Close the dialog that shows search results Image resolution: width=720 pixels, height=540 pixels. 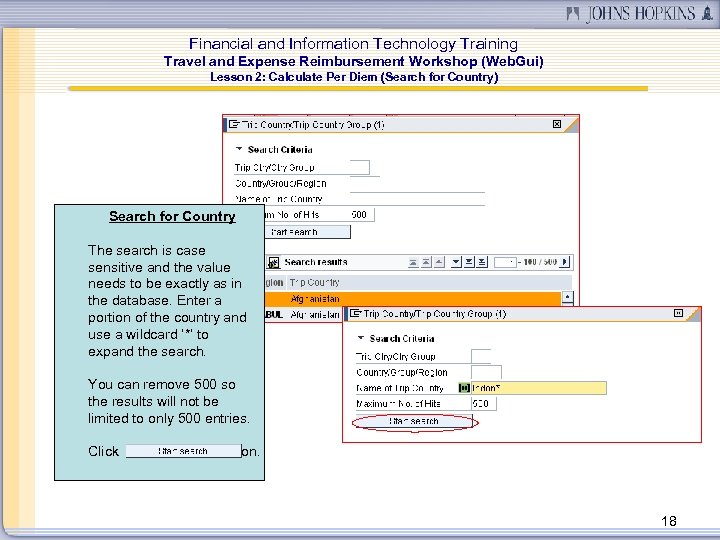[557, 124]
